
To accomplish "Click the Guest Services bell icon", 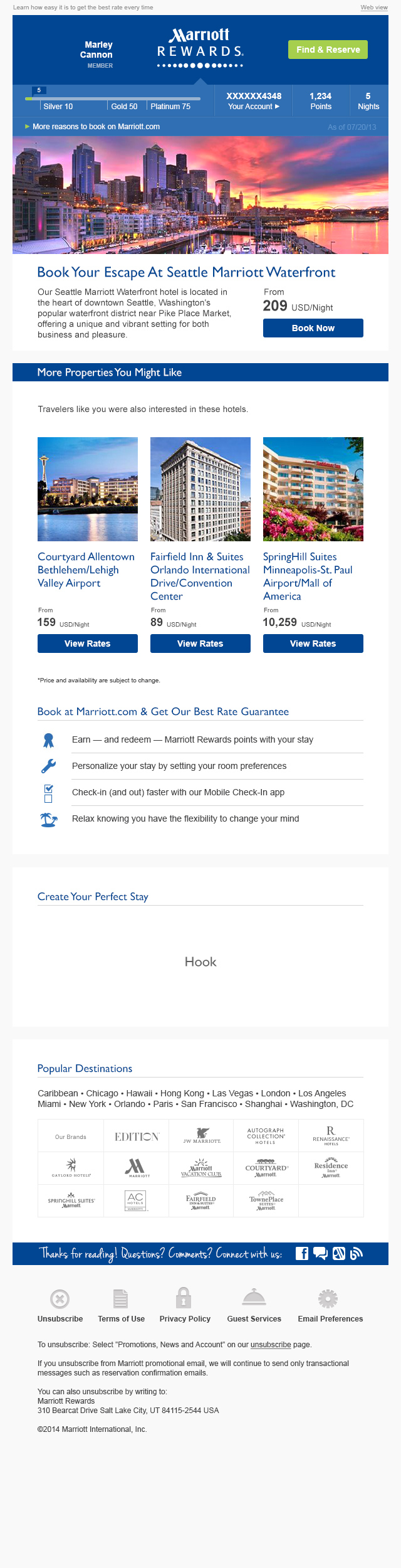I will point(254,1298).
